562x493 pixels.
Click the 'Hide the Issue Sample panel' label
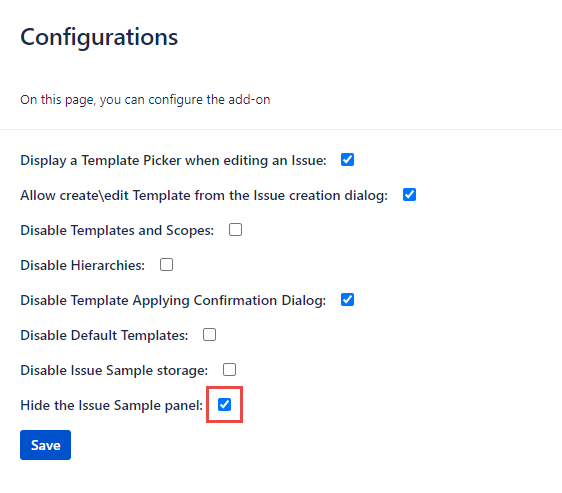112,406
